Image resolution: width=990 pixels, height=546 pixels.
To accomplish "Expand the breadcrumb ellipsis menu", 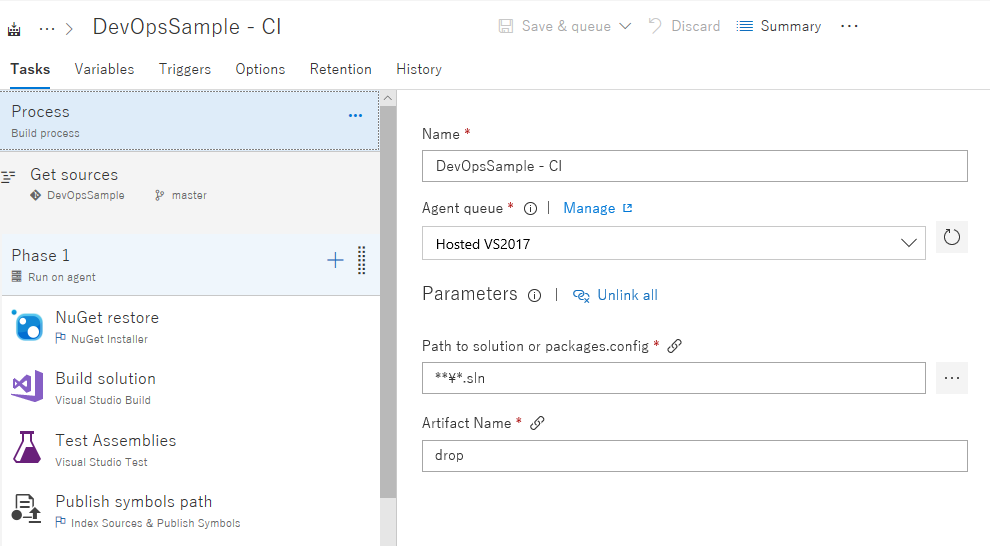I will pos(47,28).
